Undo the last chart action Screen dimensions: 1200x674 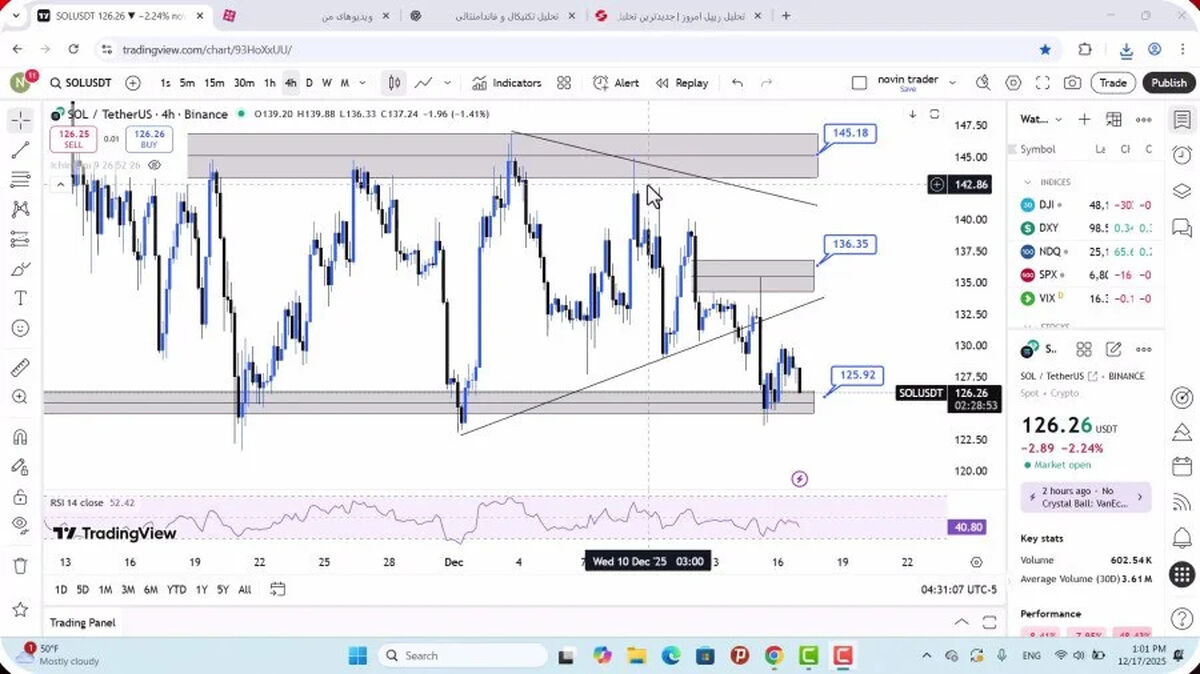pyautogui.click(x=738, y=83)
